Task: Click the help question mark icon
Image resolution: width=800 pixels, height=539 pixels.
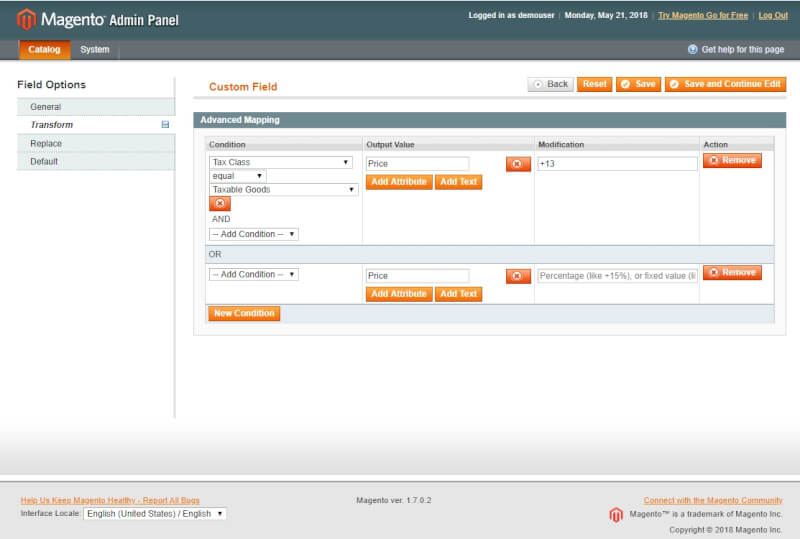Action: click(x=692, y=50)
